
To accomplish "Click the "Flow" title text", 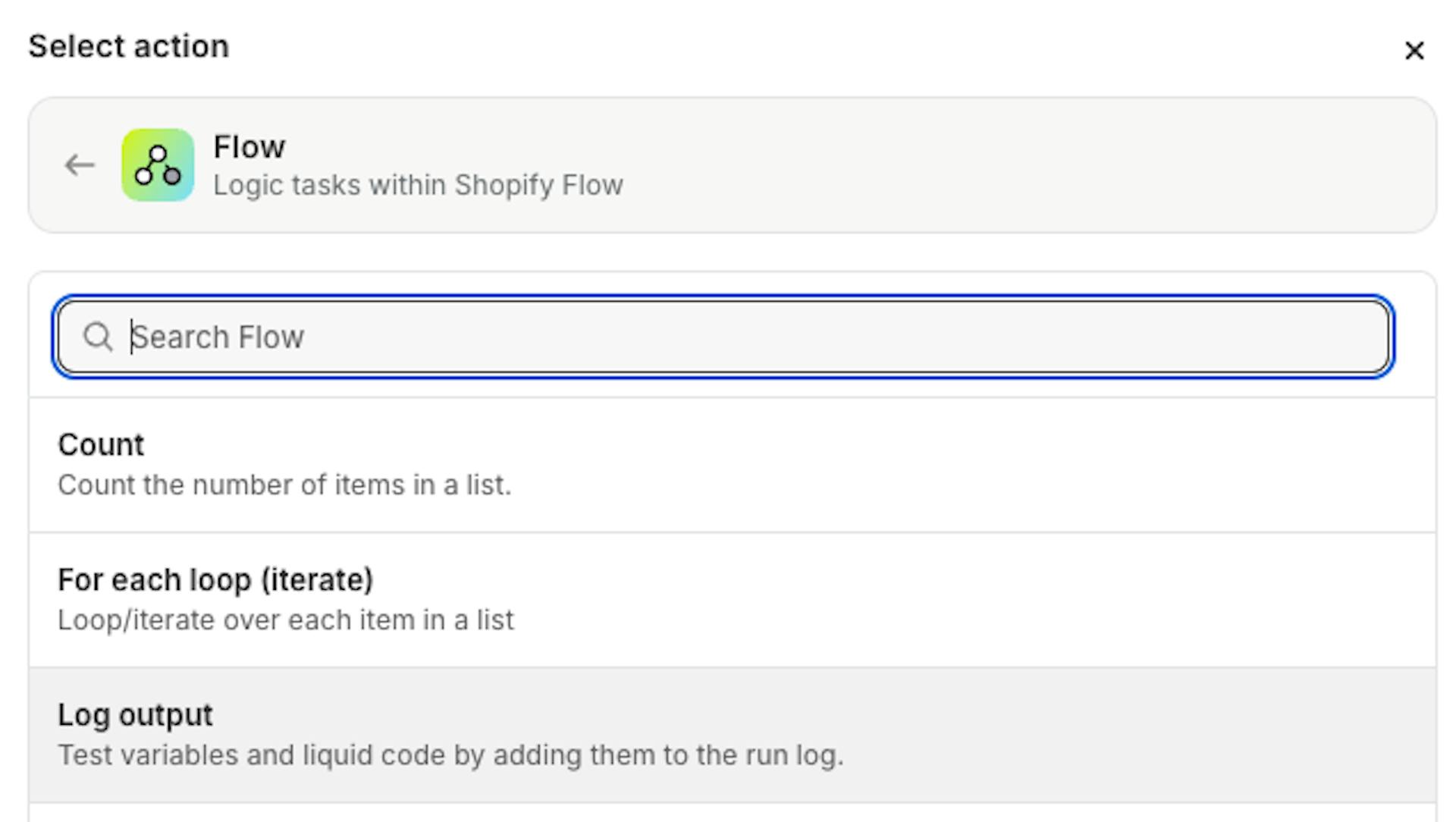I will [x=249, y=147].
